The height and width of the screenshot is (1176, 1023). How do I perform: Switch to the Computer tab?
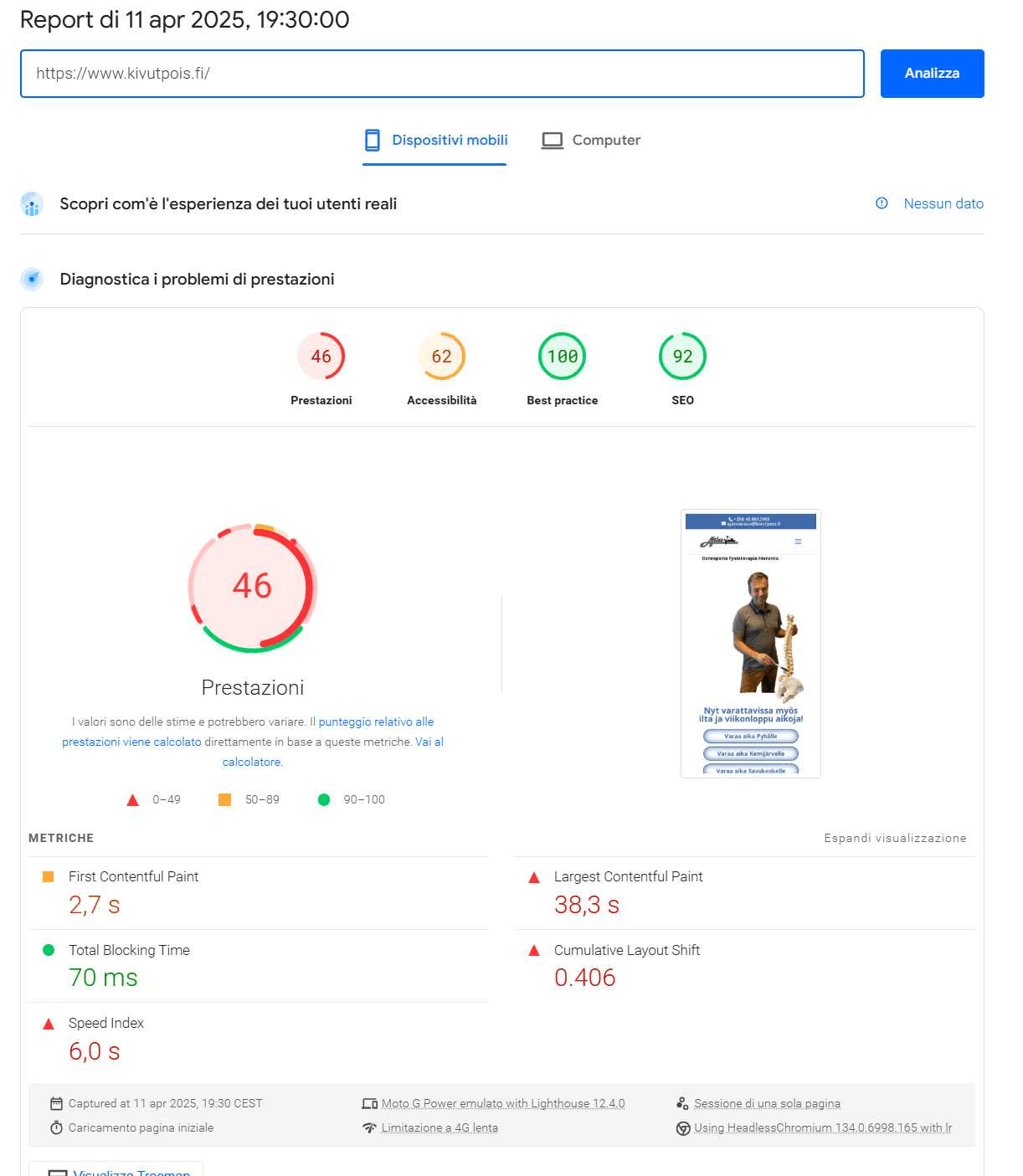[x=591, y=140]
